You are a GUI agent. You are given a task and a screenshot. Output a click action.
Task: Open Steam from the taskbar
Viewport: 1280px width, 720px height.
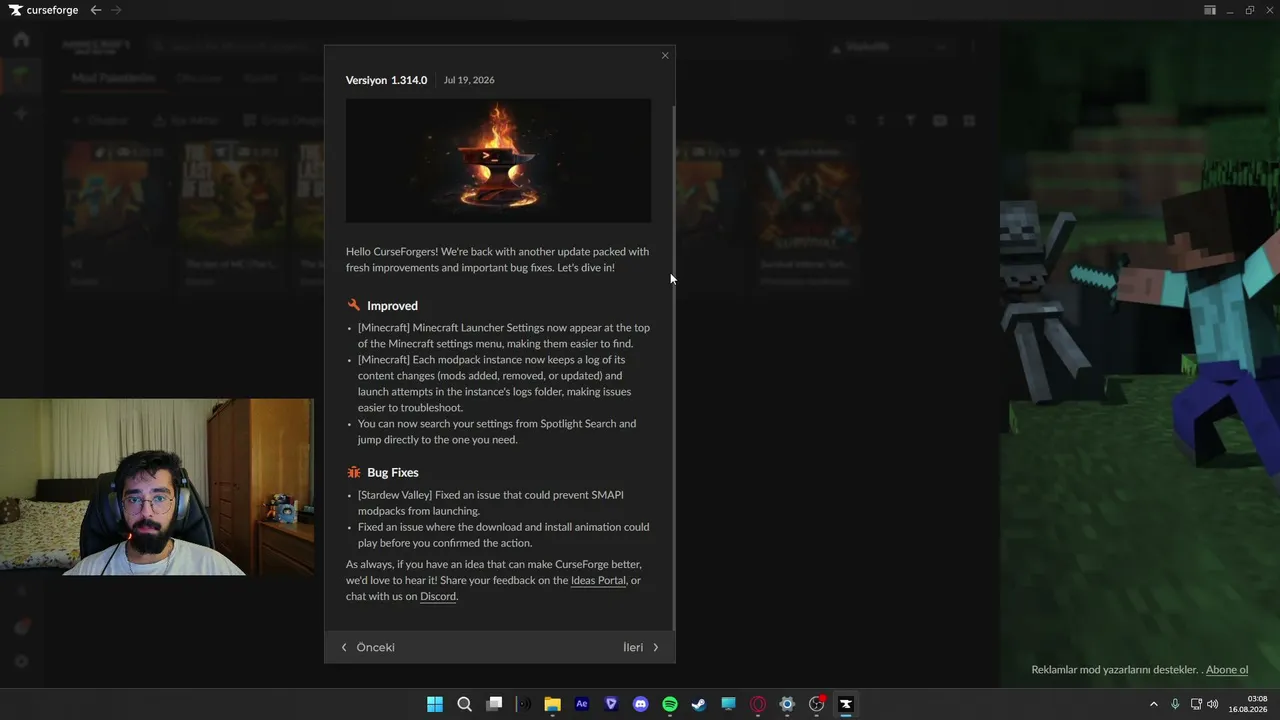point(699,704)
